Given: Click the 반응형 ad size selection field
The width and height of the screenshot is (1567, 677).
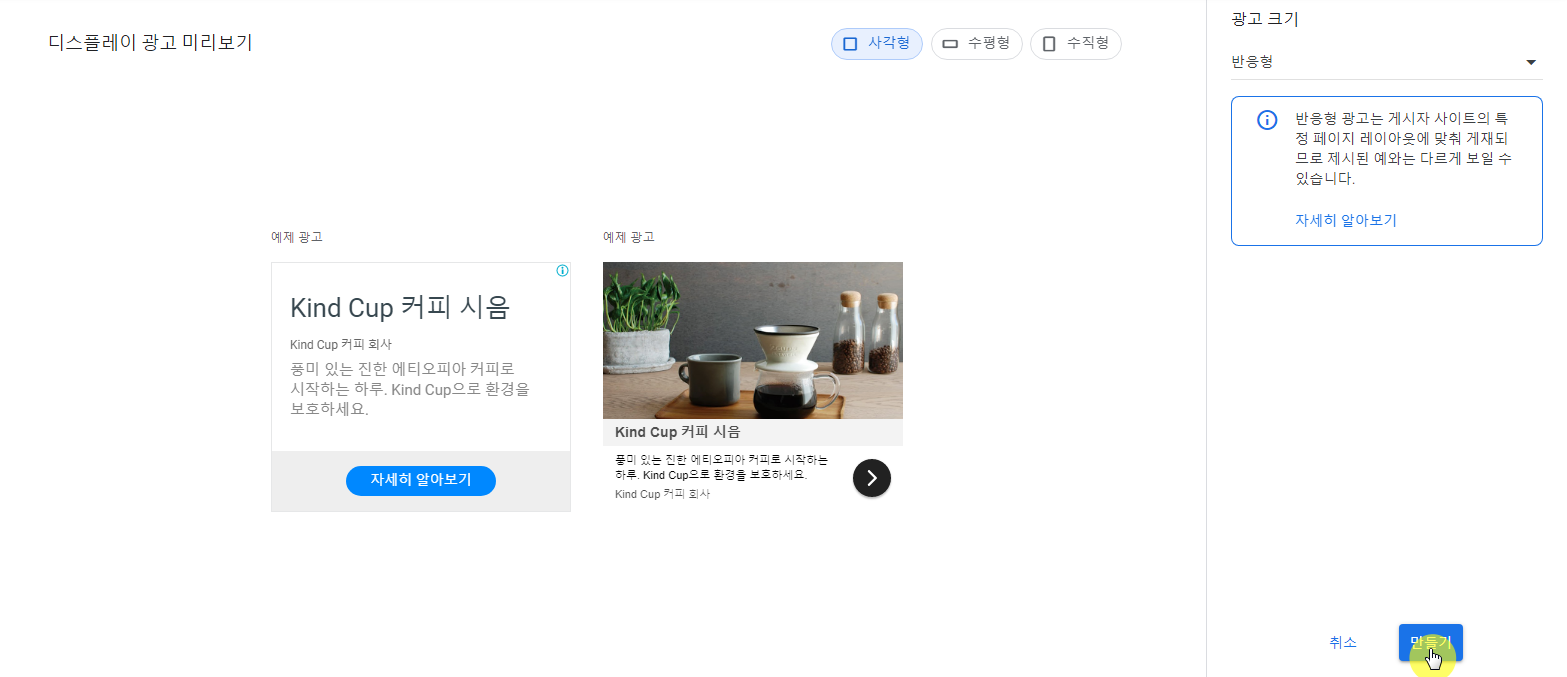Looking at the screenshot, I should click(x=1386, y=62).
